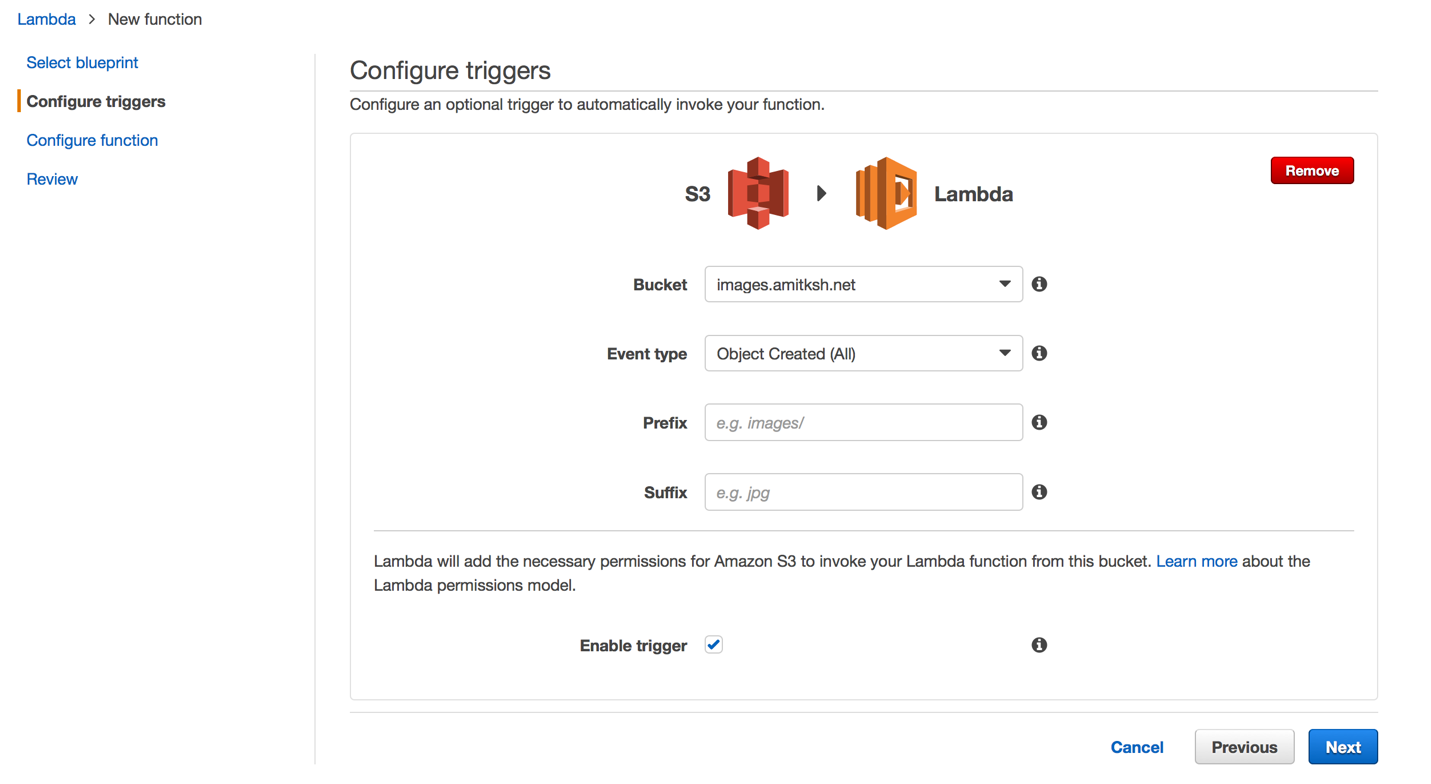Click into the Prefix input field
1431x784 pixels.
pyautogui.click(x=863, y=423)
